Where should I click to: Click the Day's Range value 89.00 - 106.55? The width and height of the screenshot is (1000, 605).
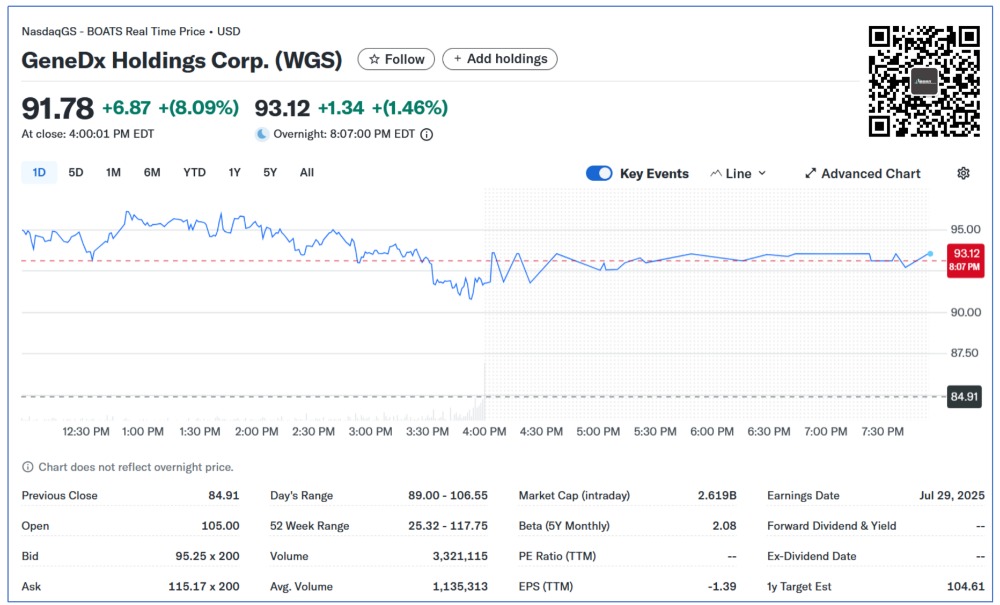(x=448, y=495)
